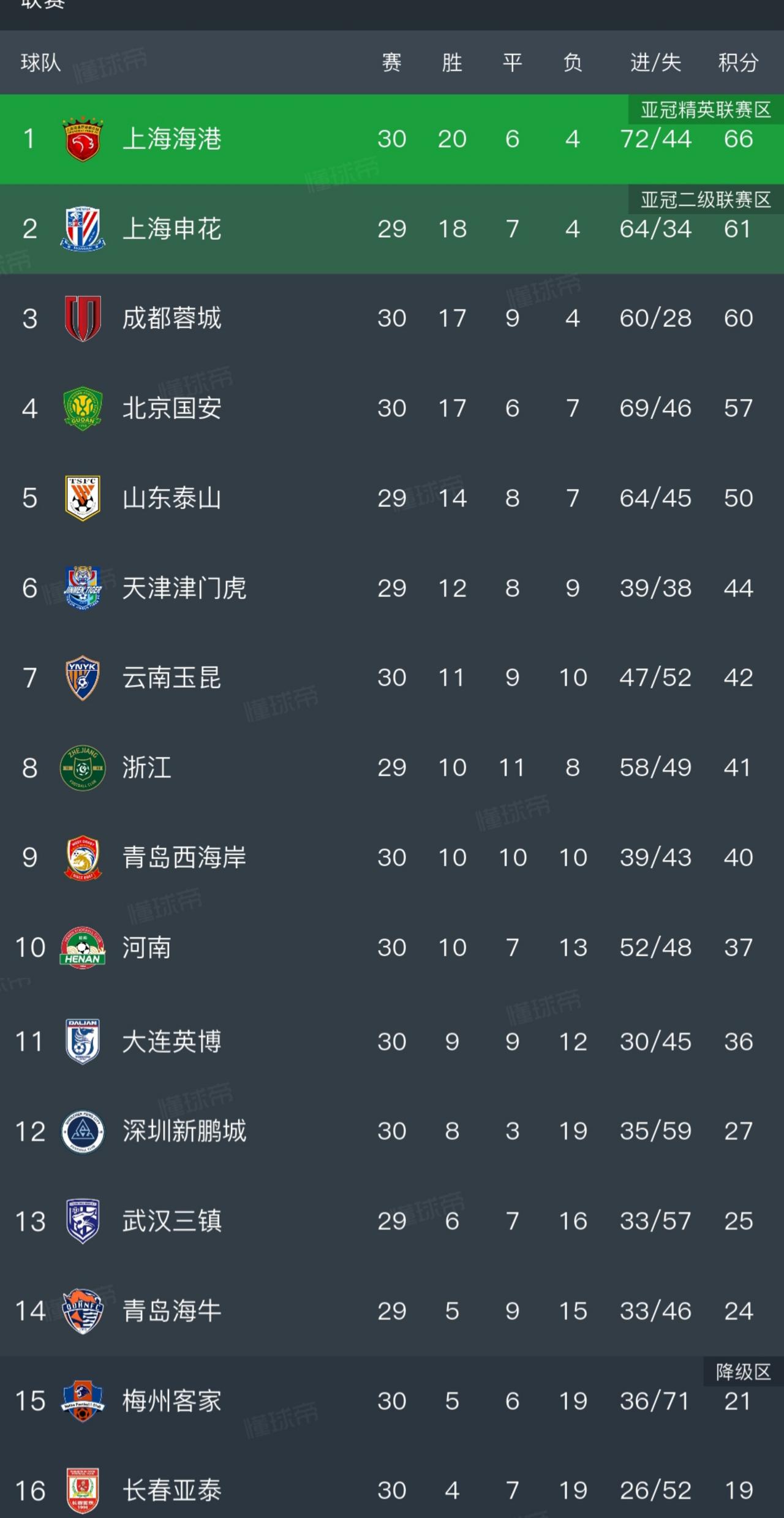Image resolution: width=784 pixels, height=1518 pixels.
Task: Tap the Chengdu Rongcheng (成都蓉城) crest
Action: 83,319
